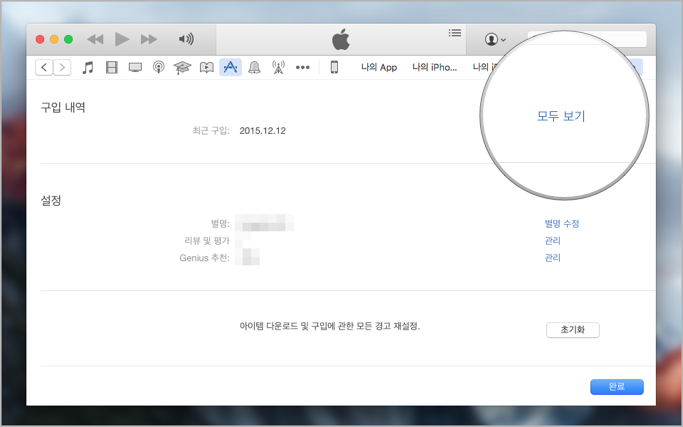Click the 아이템 다운로드 warning reset text

pyautogui.click(x=330, y=326)
